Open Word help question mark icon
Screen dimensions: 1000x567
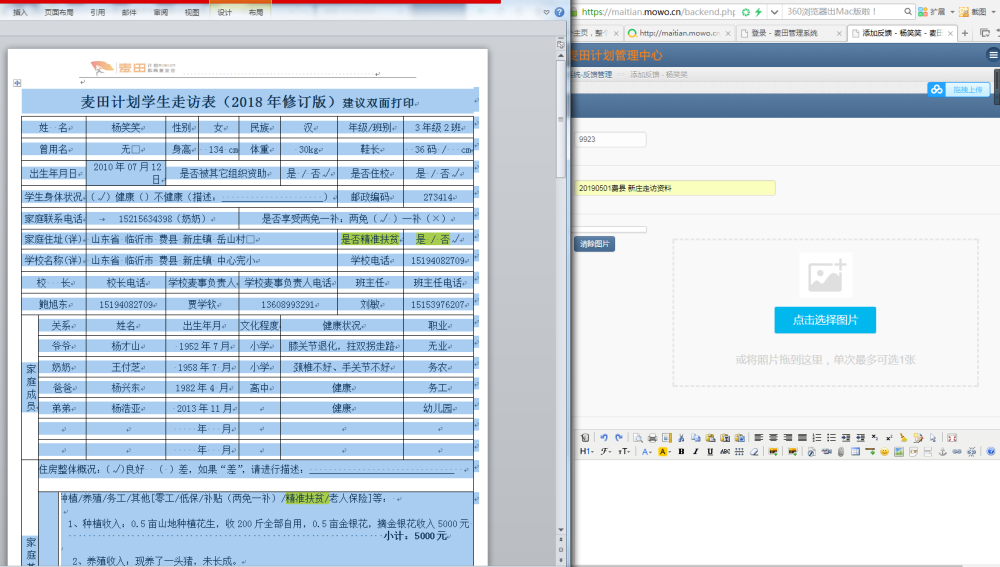click(559, 12)
